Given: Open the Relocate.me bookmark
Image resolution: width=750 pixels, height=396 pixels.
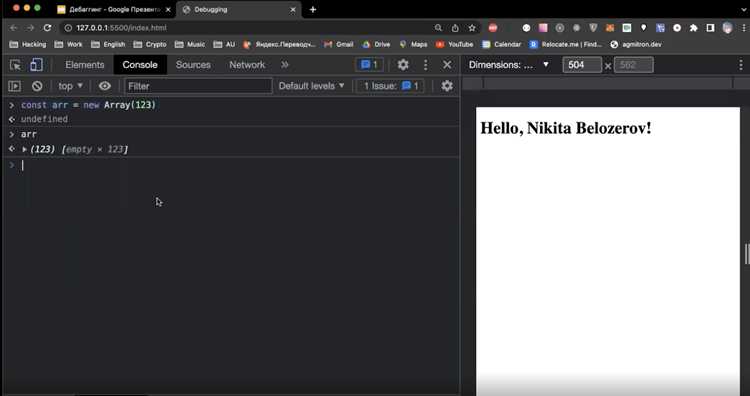Looking at the screenshot, I should [x=566, y=44].
